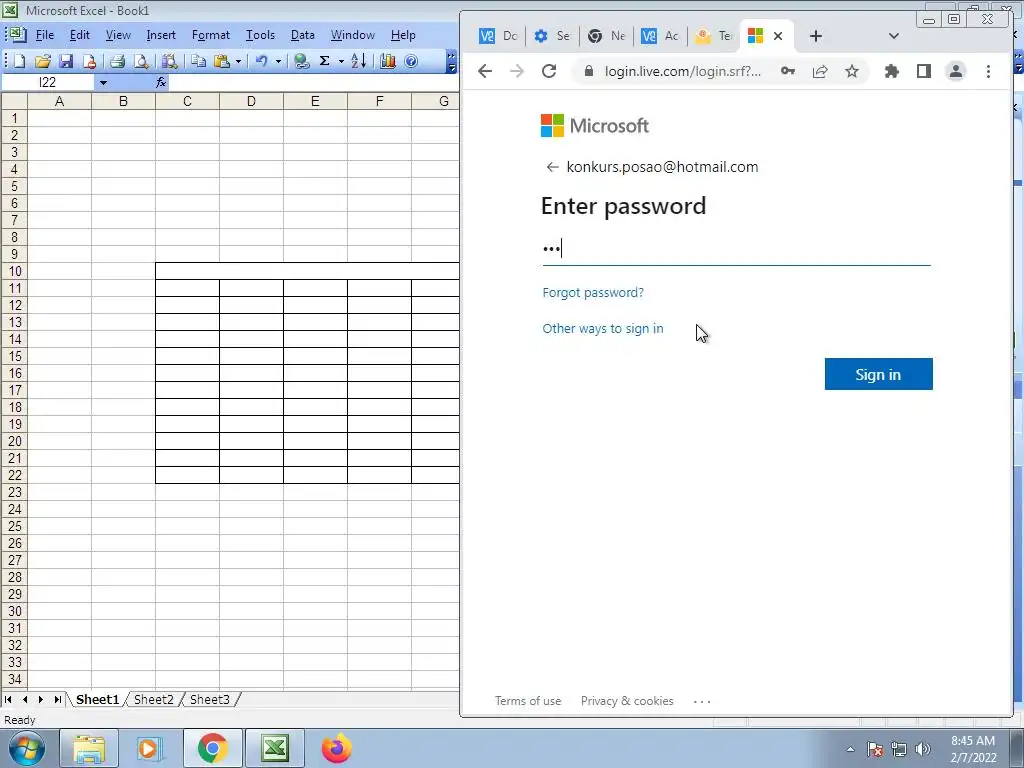Open a new Chrome tab with plus
1024x768 pixels.
(x=816, y=36)
